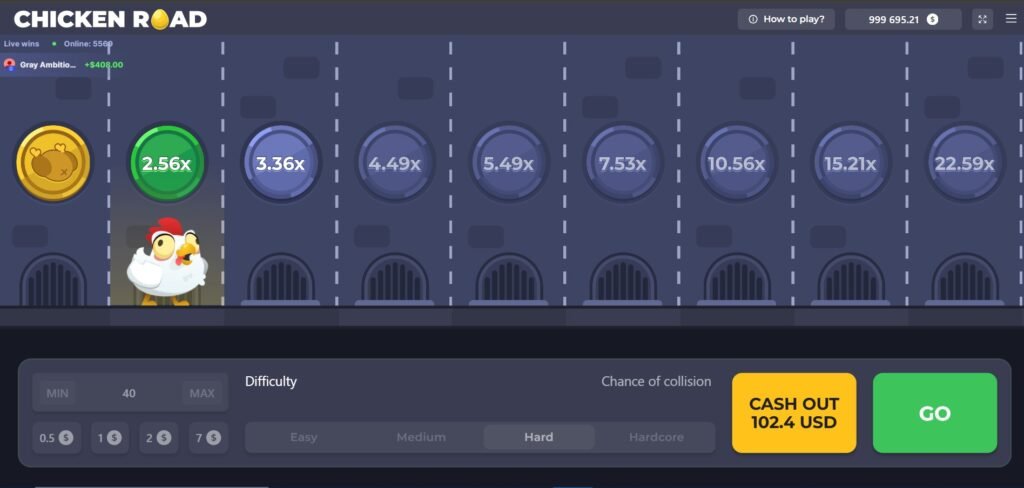This screenshot has height=488, width=1024.
Task: Switch to Hard difficulty option
Action: (x=539, y=437)
